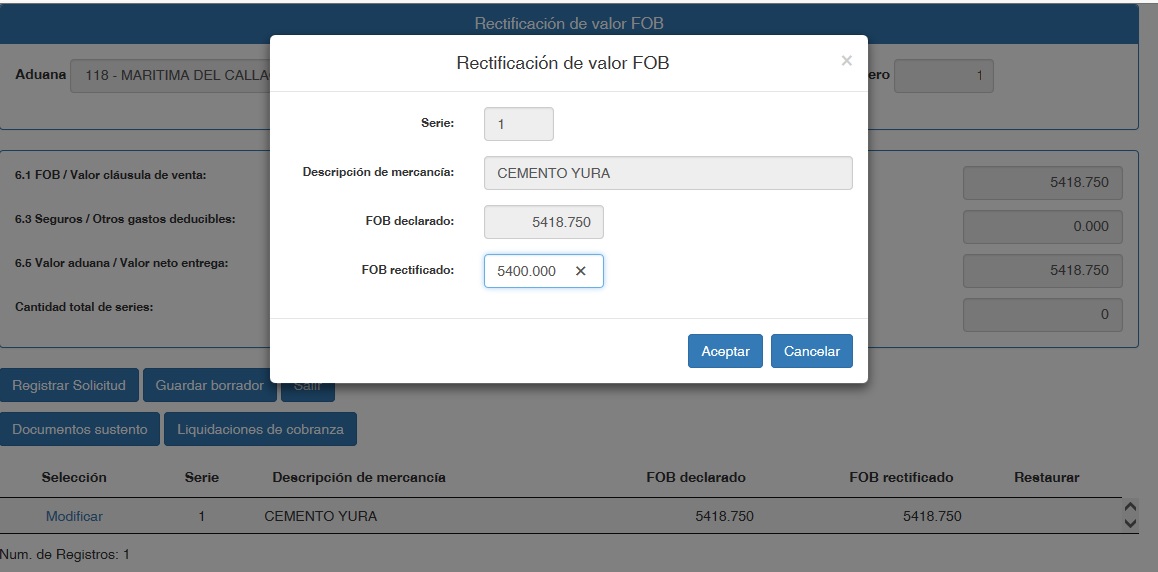Click the Aduana field showing MARITIMA DEL CALLAO
The image size is (1158, 572).
170,76
